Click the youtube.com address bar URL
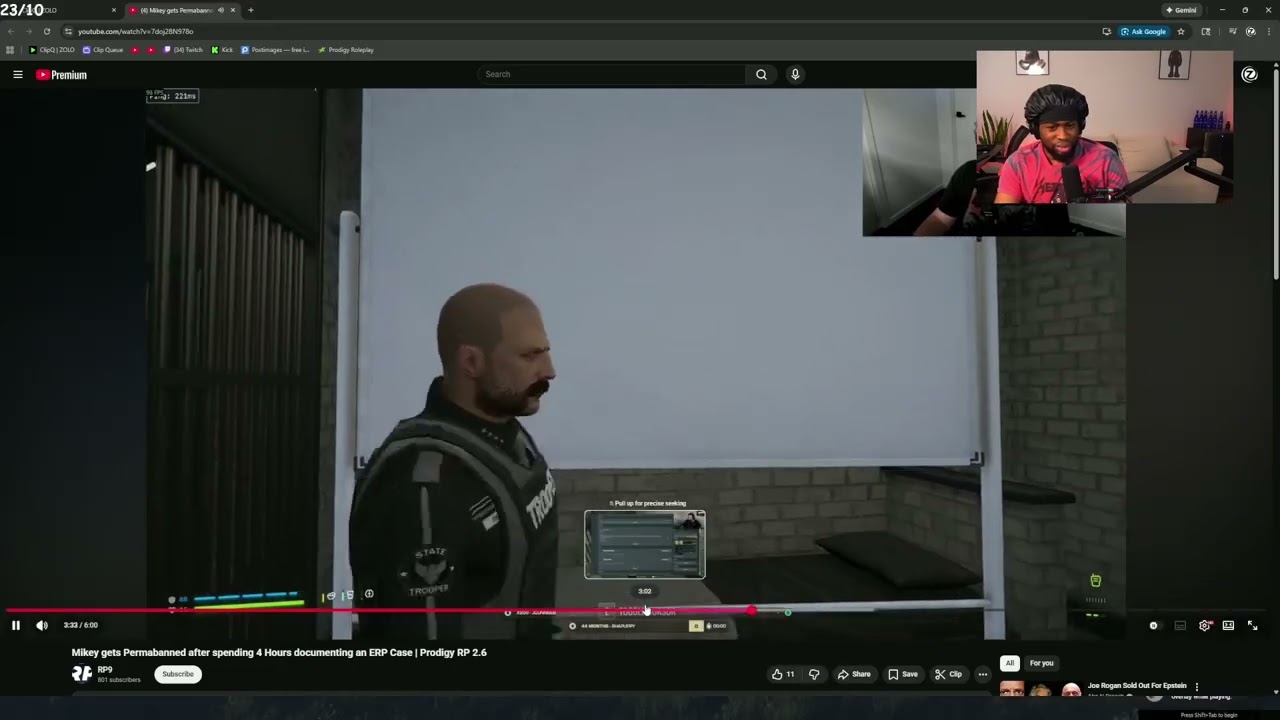Screen dimensions: 1280x720 coord(136,31)
